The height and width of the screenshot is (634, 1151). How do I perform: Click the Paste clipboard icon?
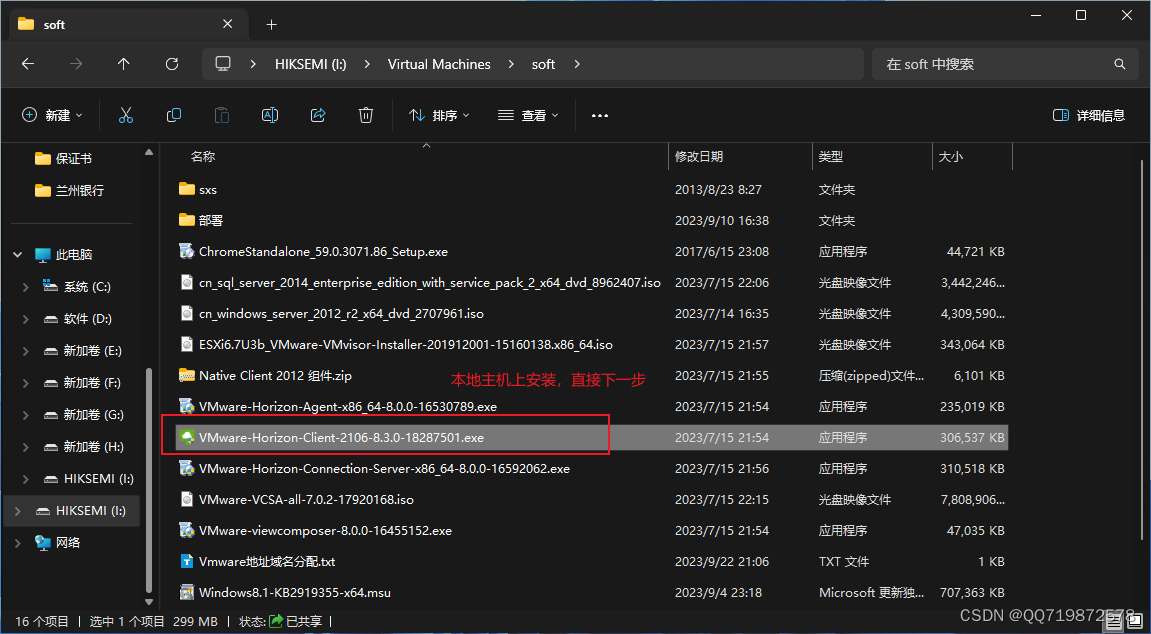tap(222, 115)
